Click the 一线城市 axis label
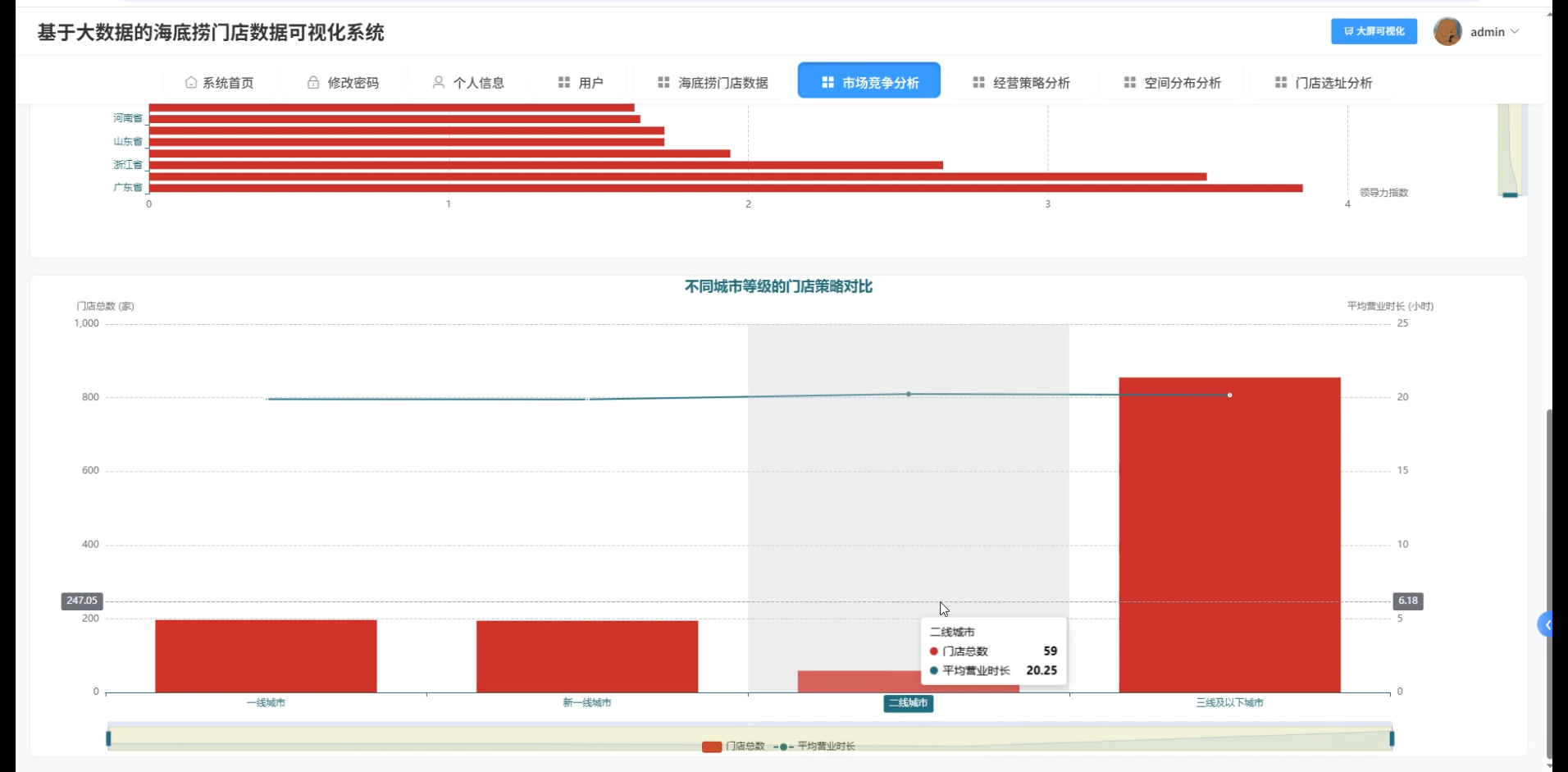This screenshot has width=1568, height=772. coord(266,703)
